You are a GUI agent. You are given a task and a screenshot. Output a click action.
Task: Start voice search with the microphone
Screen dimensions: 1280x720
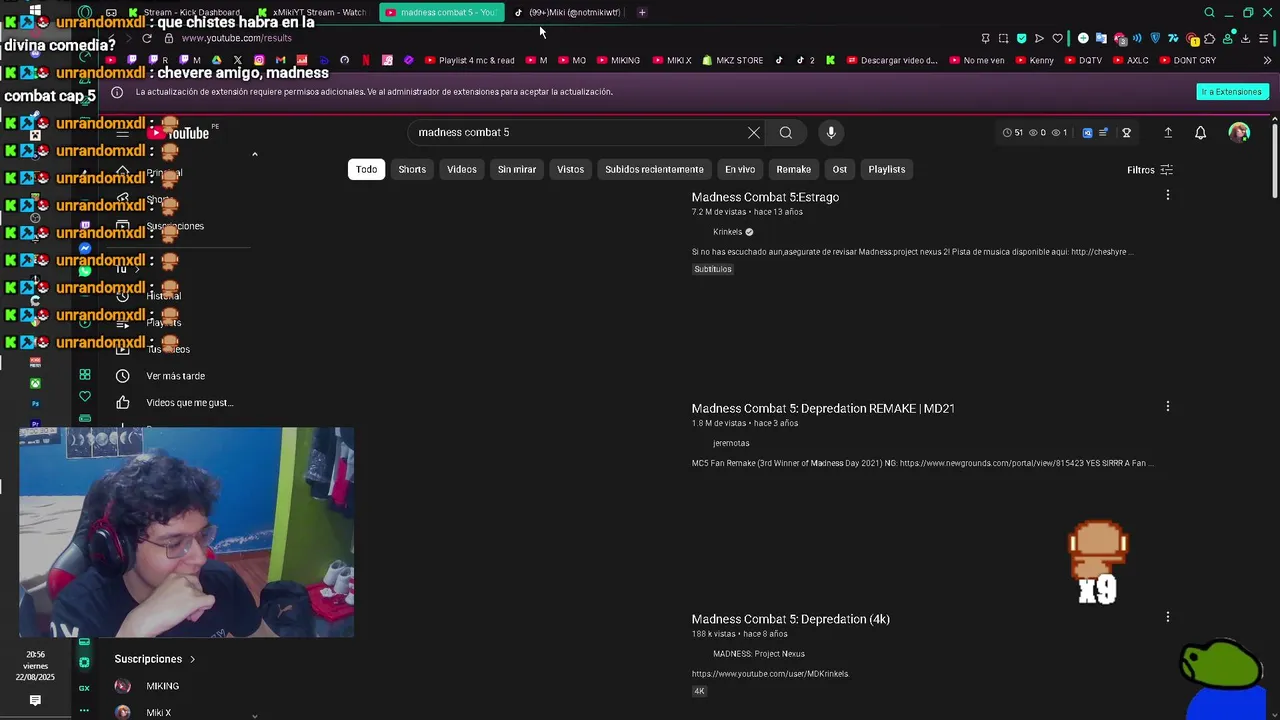[x=831, y=132]
